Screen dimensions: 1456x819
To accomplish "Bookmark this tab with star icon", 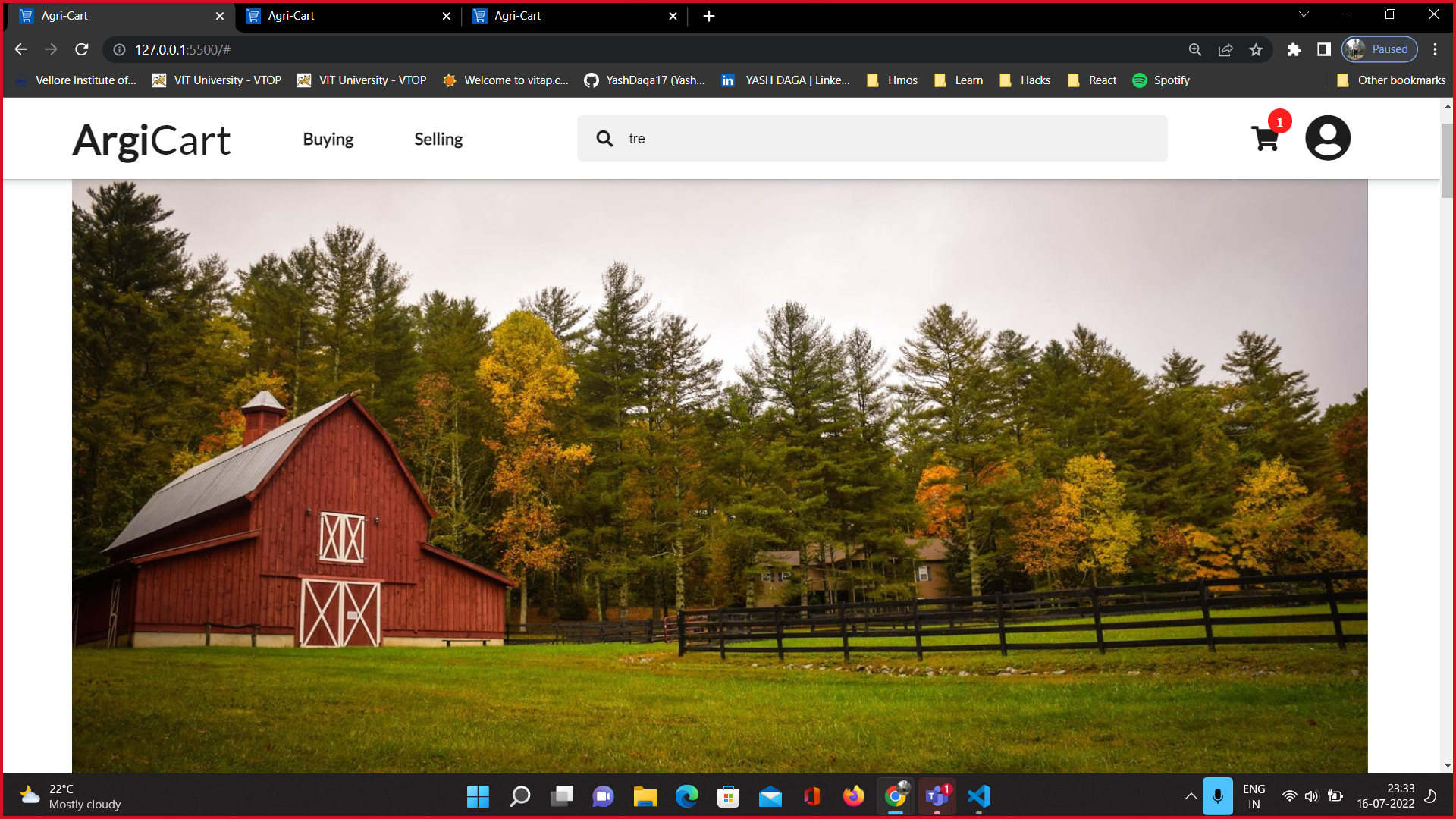I will (1256, 49).
